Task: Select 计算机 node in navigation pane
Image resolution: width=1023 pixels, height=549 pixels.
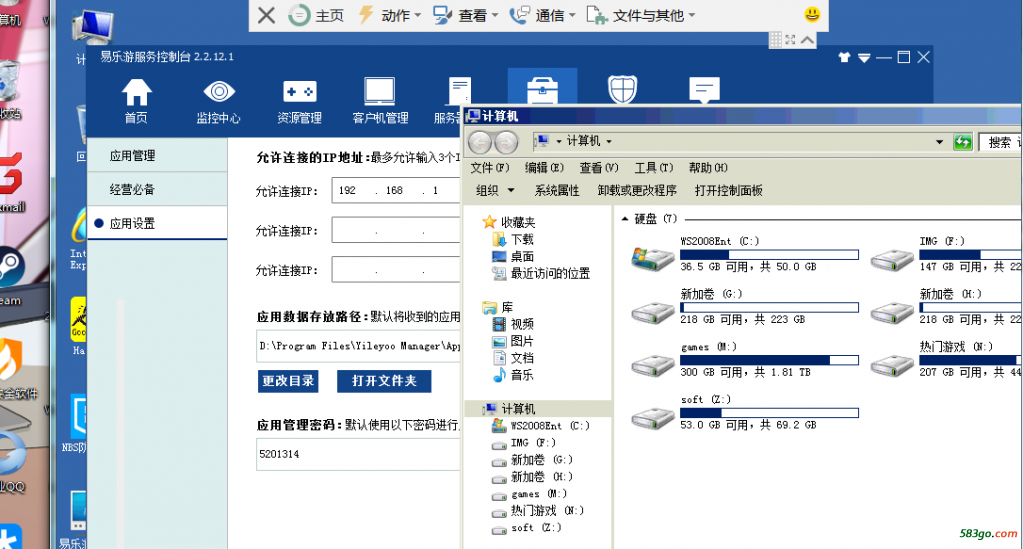Action: 510,409
